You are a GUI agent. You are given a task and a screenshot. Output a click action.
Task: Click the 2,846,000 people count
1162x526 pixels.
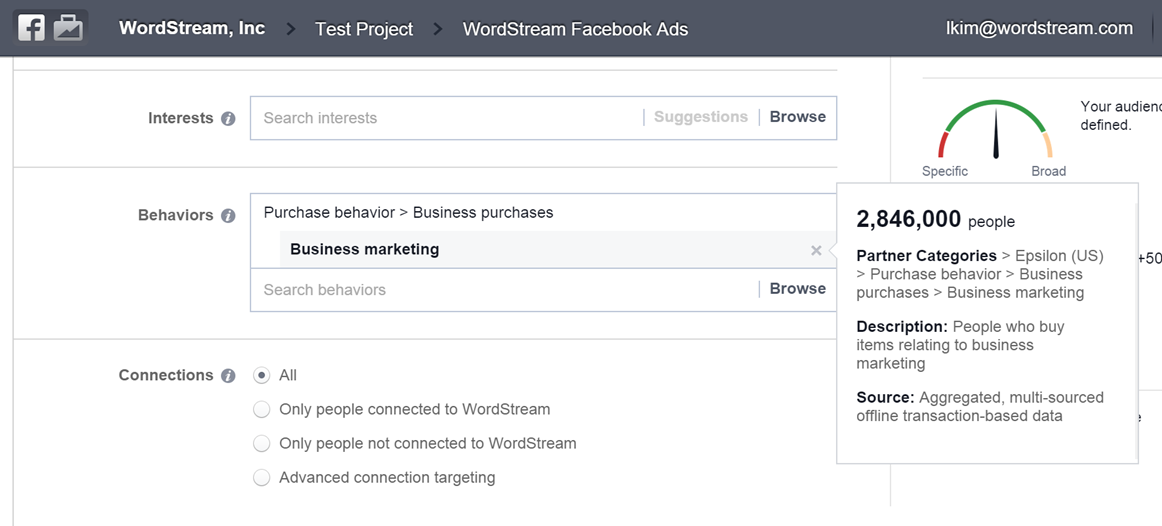pos(935,219)
